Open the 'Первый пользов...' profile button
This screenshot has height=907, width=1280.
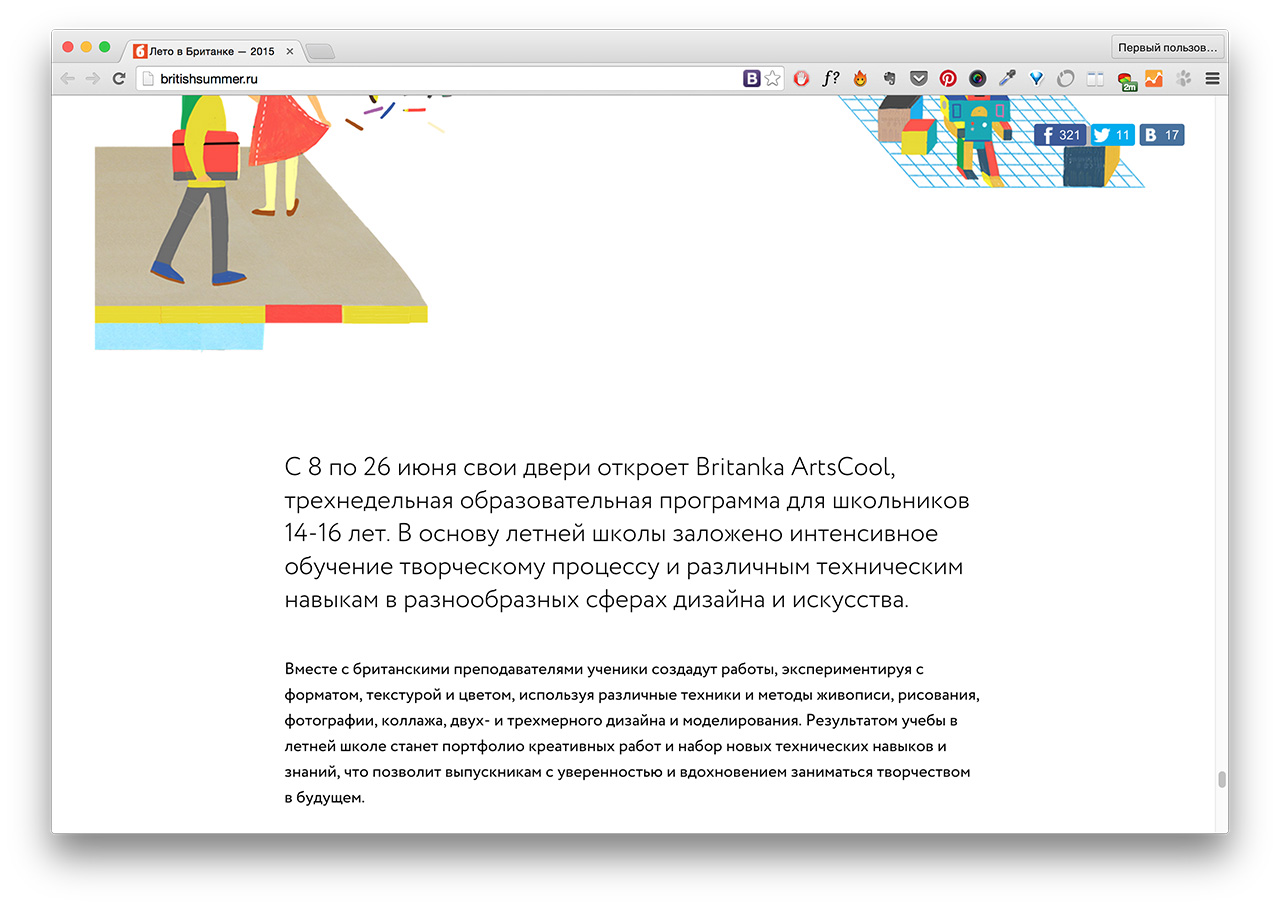pyautogui.click(x=1168, y=47)
